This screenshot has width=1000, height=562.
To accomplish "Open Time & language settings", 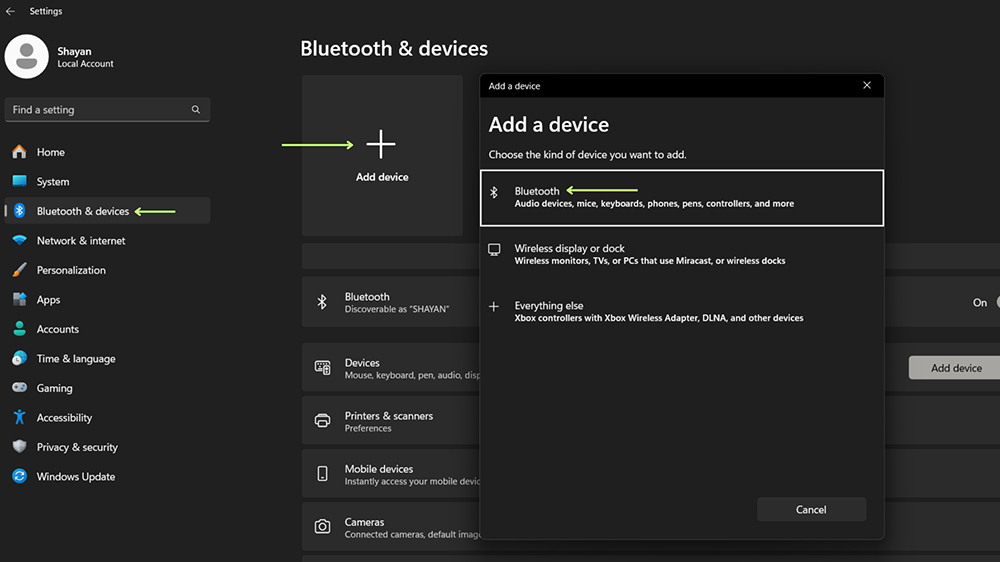I will point(76,359).
